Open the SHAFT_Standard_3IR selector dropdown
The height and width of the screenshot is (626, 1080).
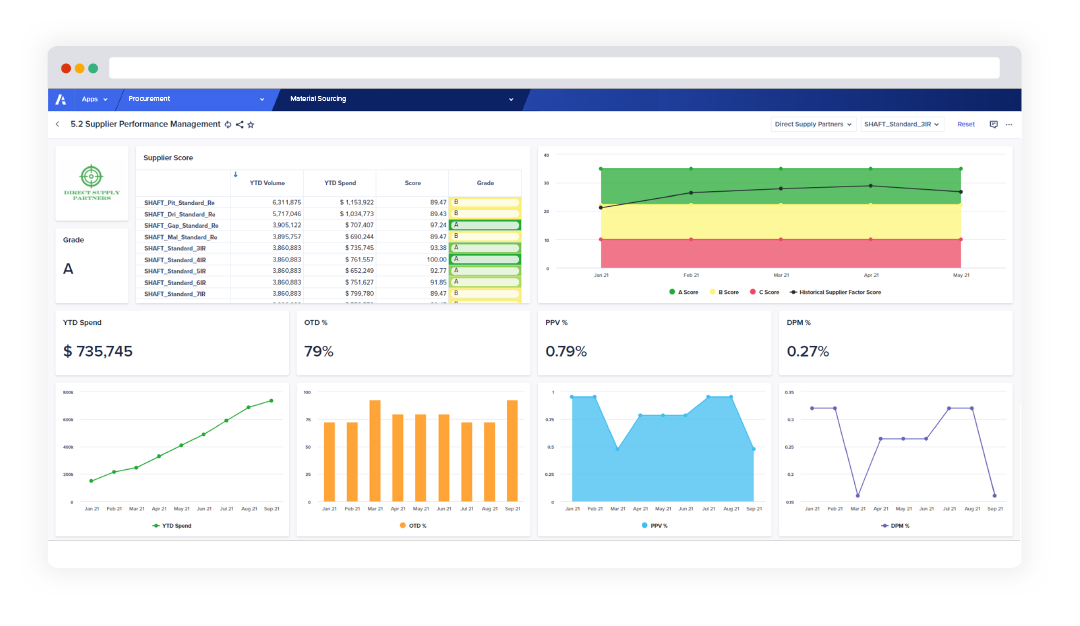click(902, 124)
